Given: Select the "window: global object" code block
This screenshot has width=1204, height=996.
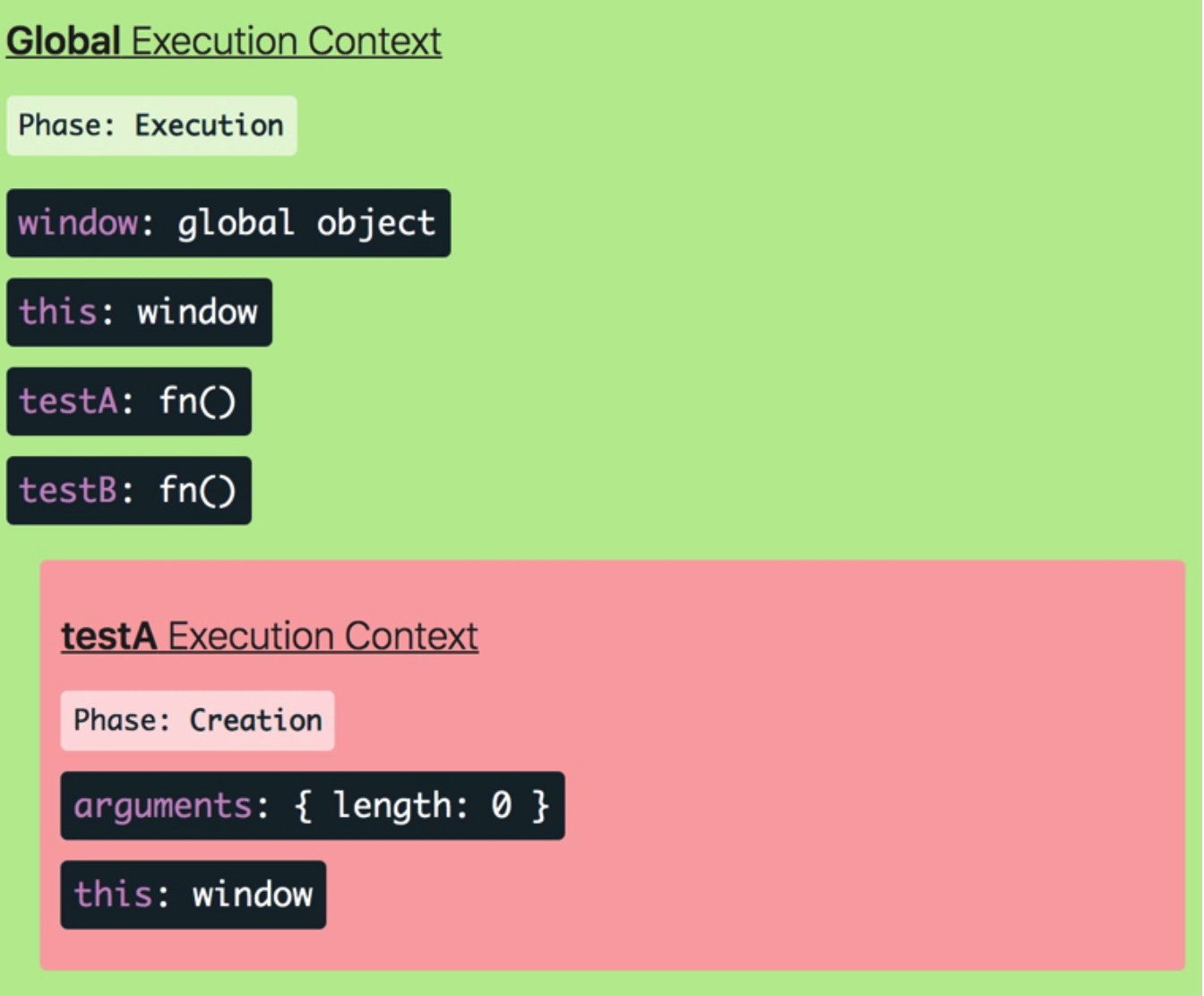Looking at the screenshot, I should [x=228, y=223].
